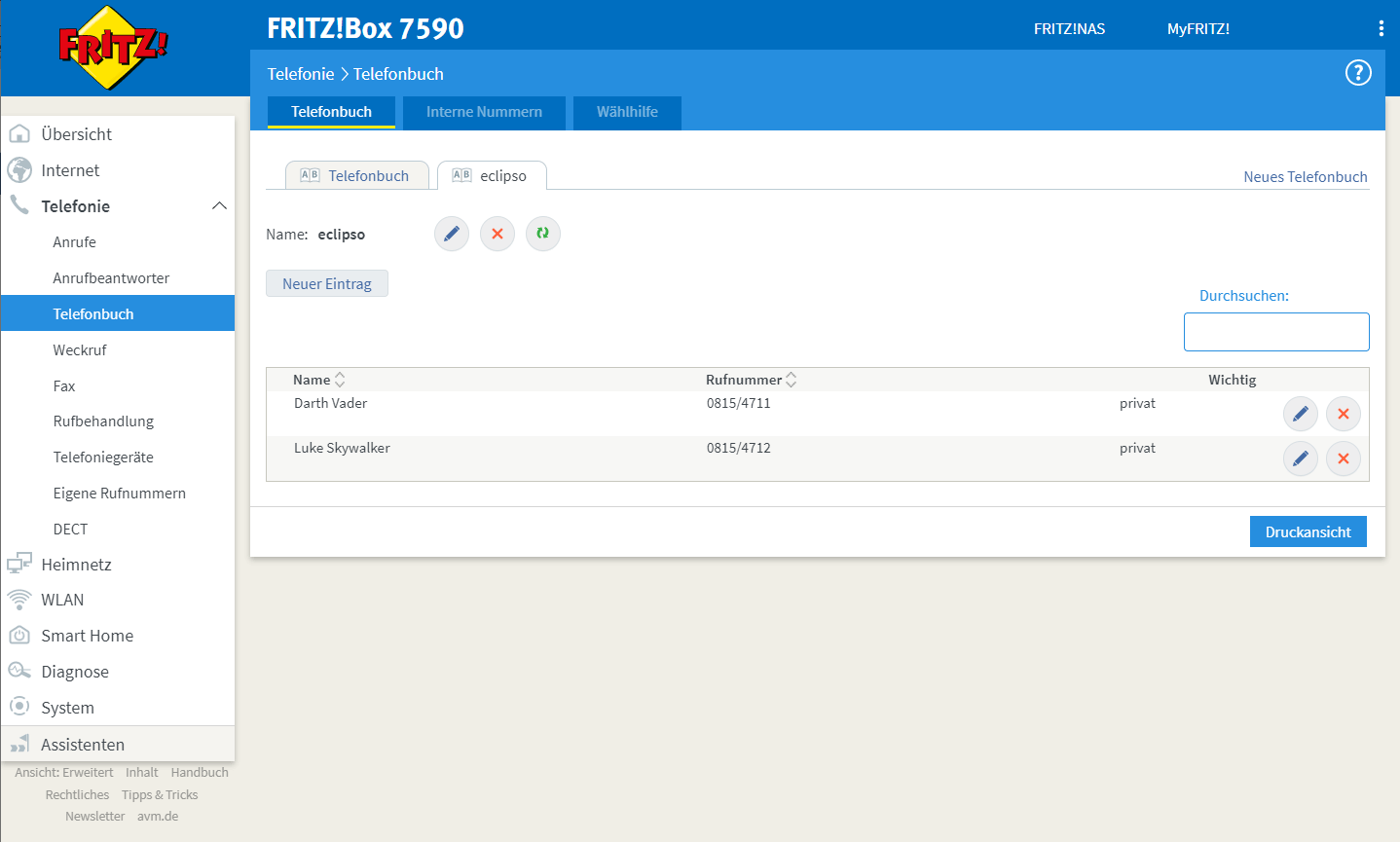Screen dimensions: 1400x842
Task: Click the Smart Home icon
Action: [19, 635]
